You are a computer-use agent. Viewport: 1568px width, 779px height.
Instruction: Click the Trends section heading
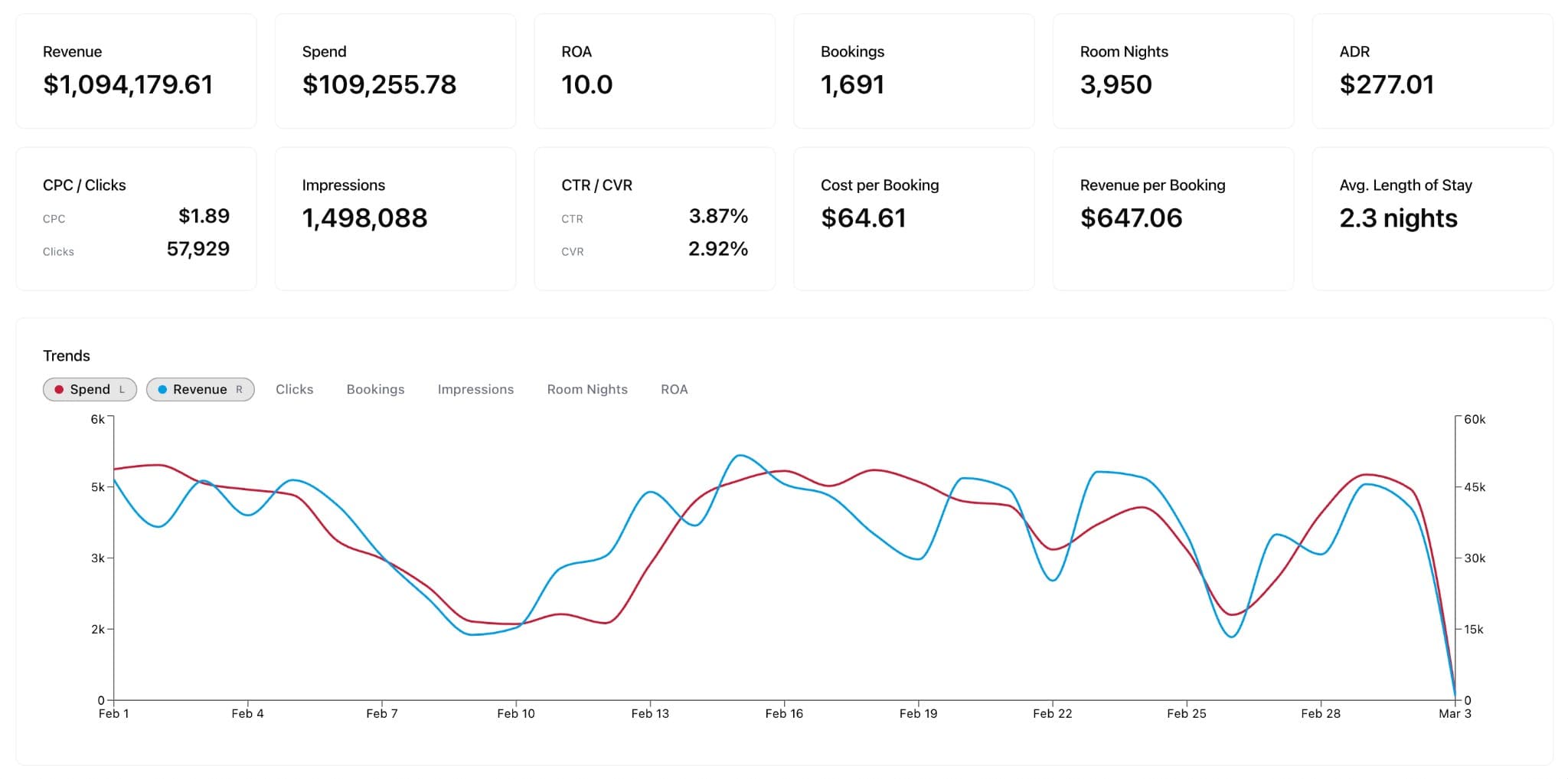[x=67, y=355]
